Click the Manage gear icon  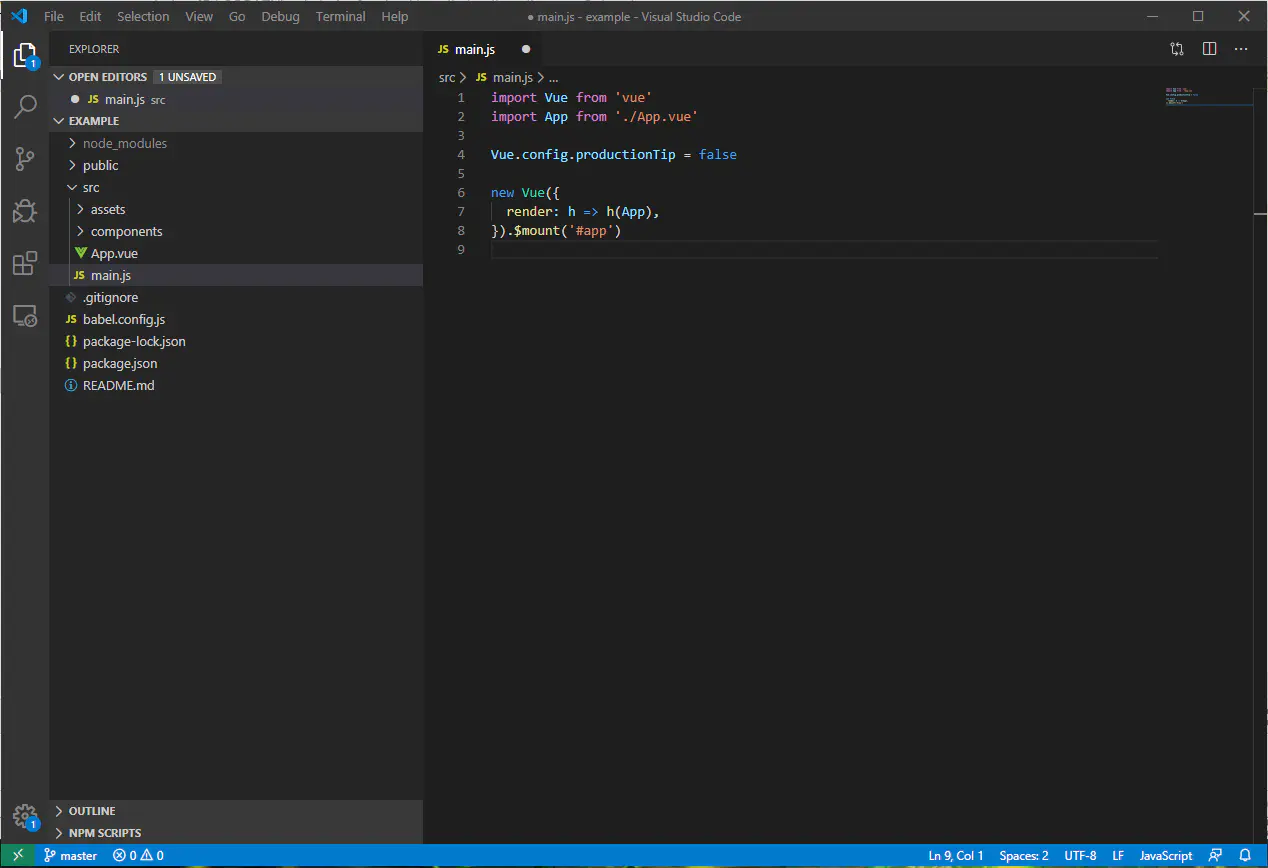25,815
